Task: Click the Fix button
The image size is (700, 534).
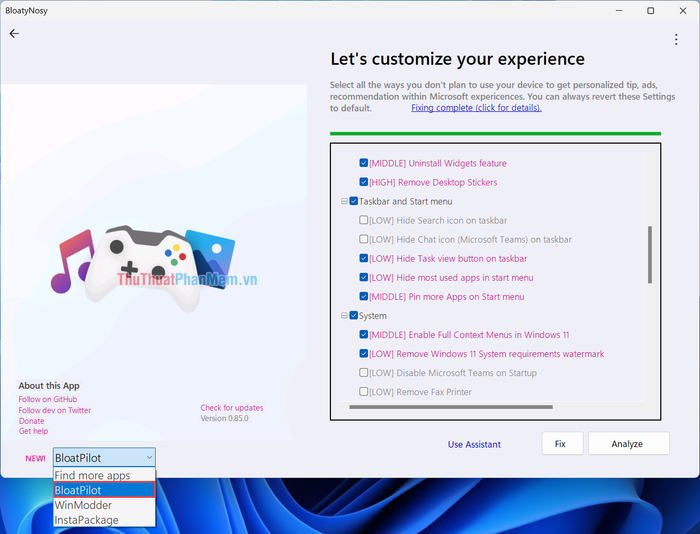Action: [x=562, y=443]
